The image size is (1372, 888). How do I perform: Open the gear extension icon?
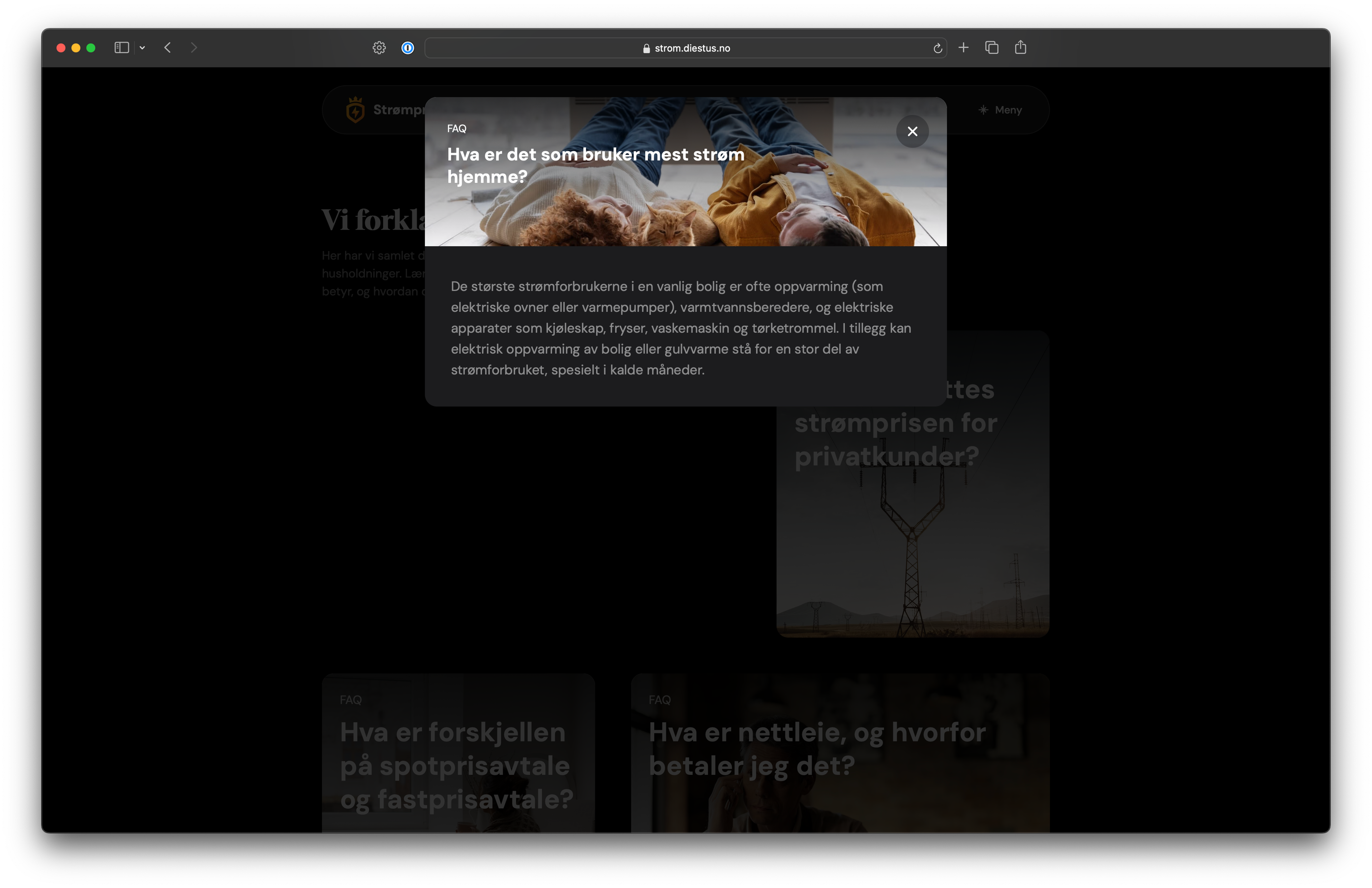(379, 48)
